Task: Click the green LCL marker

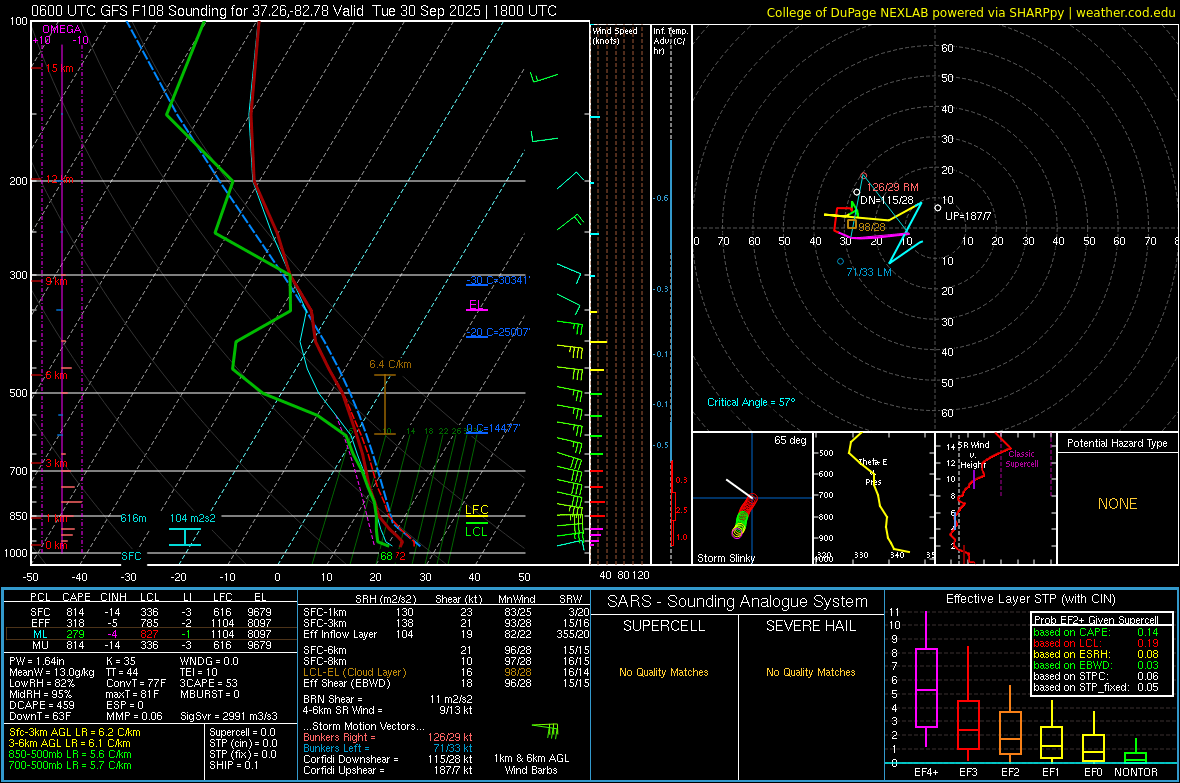Action: (476, 532)
